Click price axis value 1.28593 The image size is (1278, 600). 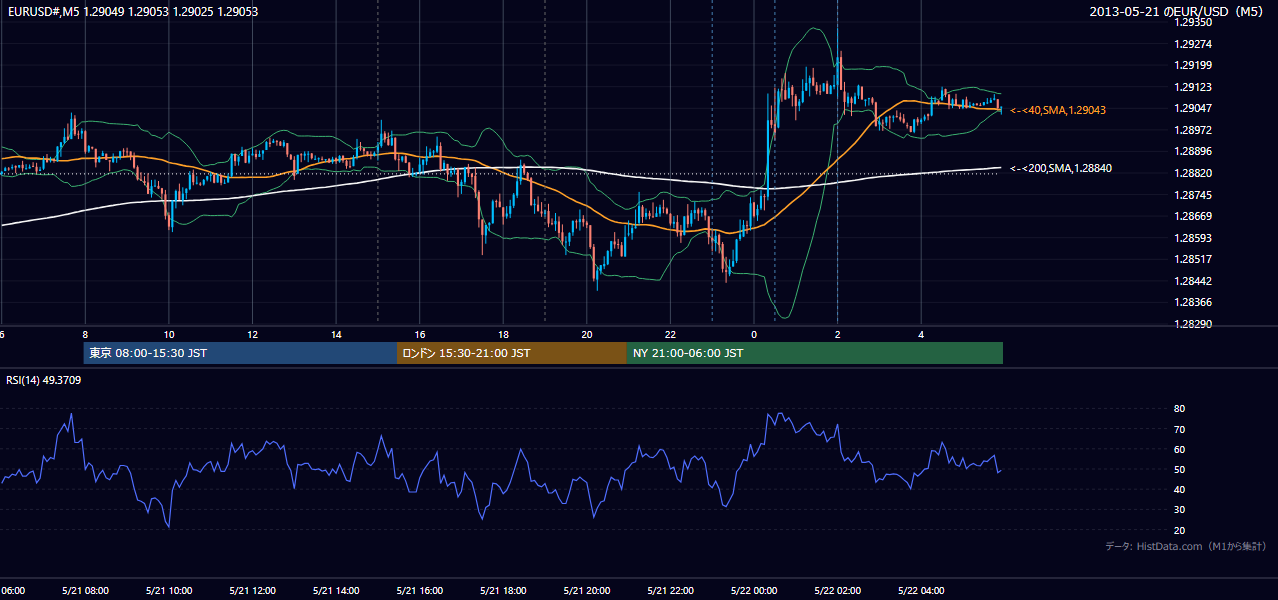coord(1193,238)
